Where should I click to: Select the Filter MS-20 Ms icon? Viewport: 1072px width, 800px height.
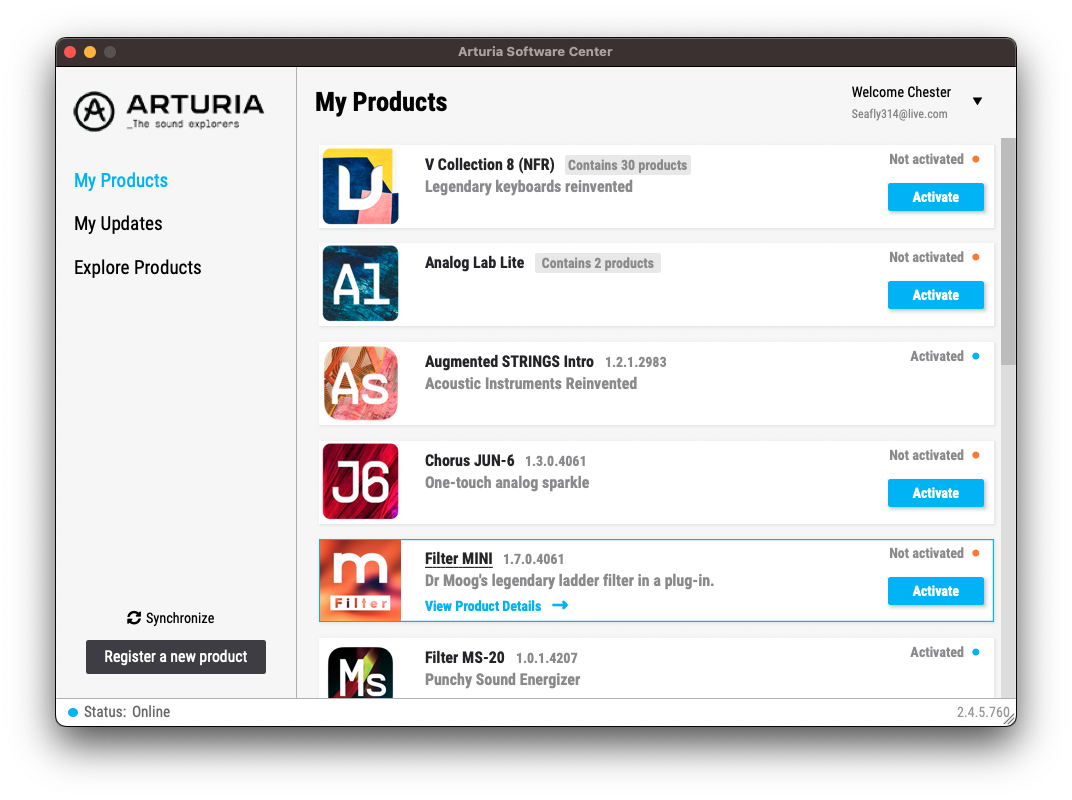pos(360,672)
